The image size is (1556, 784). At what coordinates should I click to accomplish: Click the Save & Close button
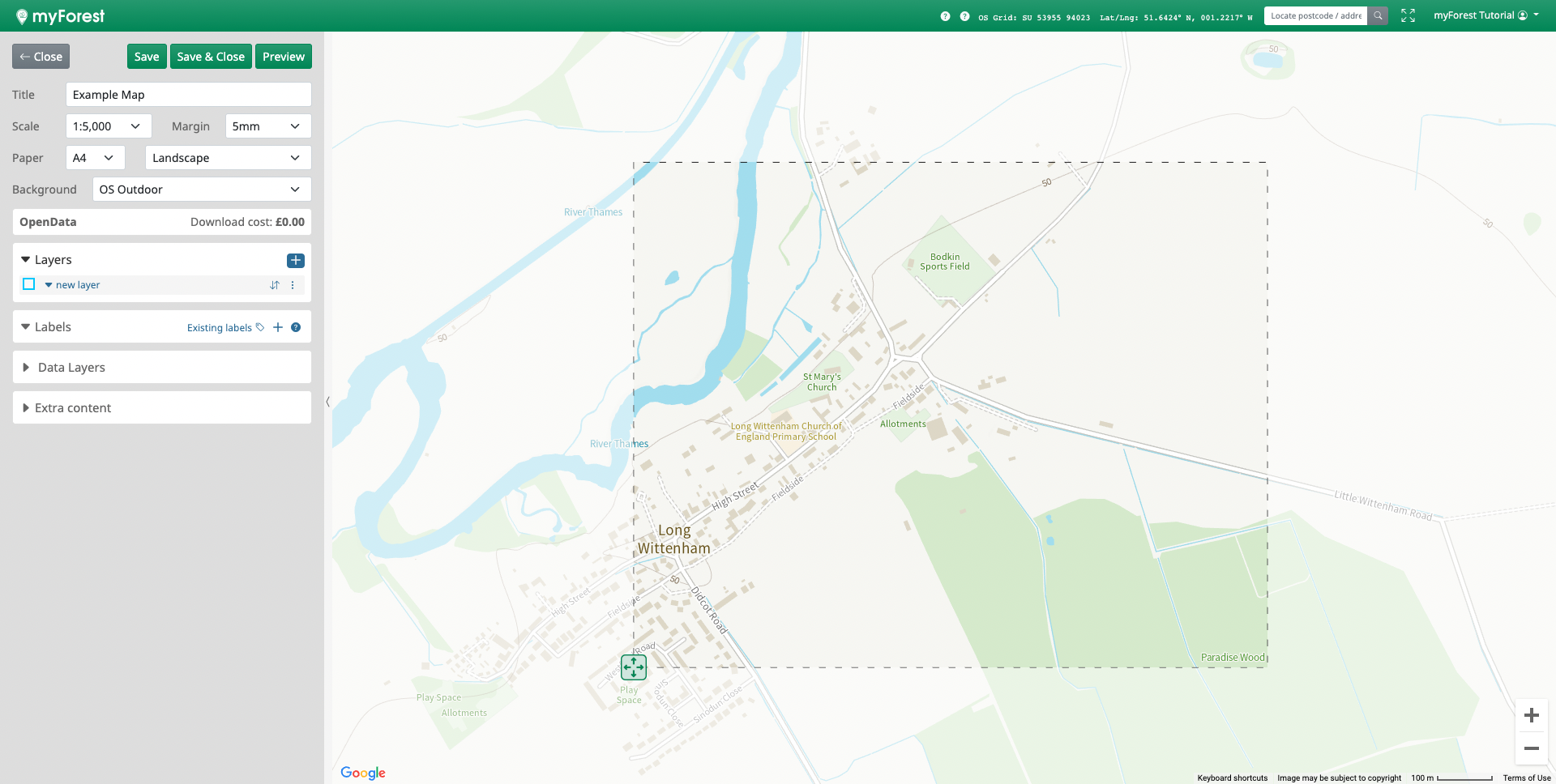pos(211,57)
